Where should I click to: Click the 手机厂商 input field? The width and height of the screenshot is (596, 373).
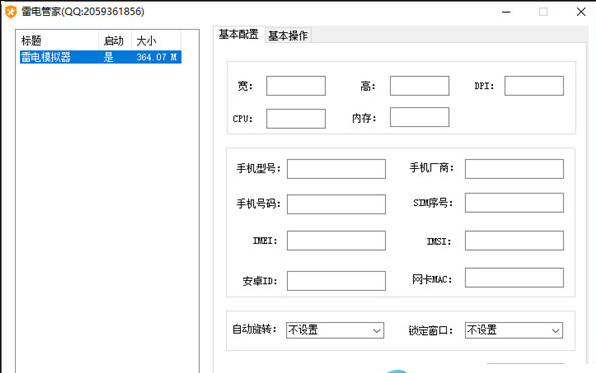(514, 169)
